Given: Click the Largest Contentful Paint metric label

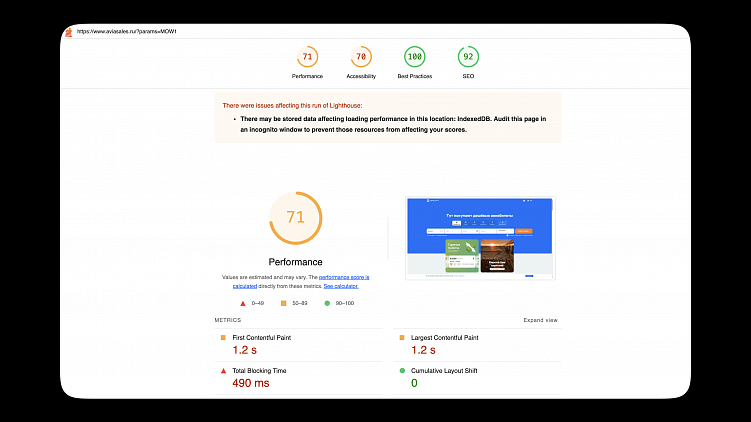Looking at the screenshot, I should (444, 338).
